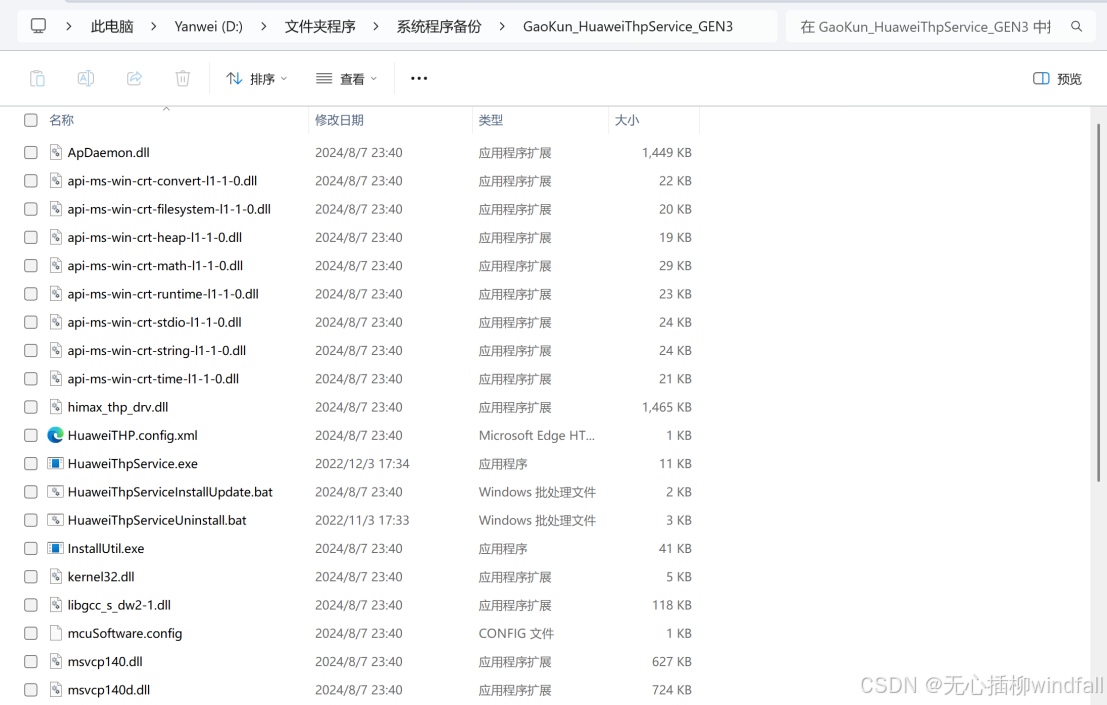Select file name libgcc_s_dw2-1.dll
Image resolution: width=1107 pixels, height=705 pixels.
[x=119, y=605]
